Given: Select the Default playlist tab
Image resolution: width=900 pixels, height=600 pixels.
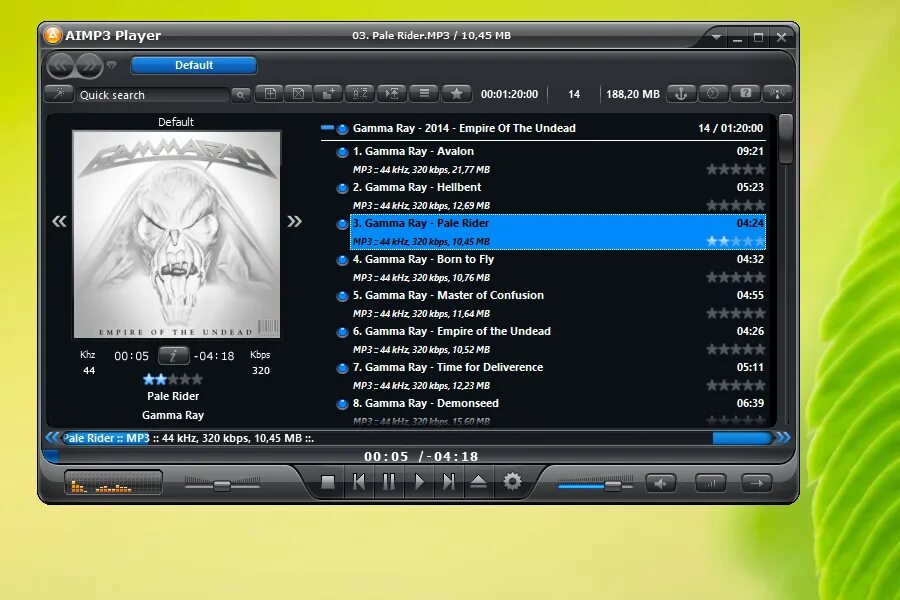Looking at the screenshot, I should (193, 65).
